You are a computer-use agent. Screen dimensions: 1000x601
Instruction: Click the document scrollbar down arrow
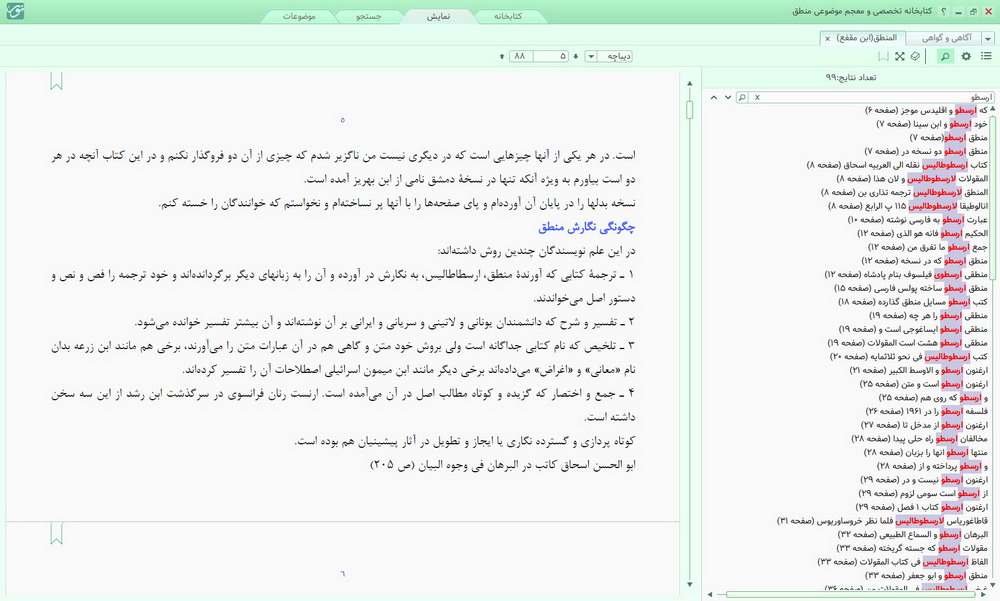point(689,584)
